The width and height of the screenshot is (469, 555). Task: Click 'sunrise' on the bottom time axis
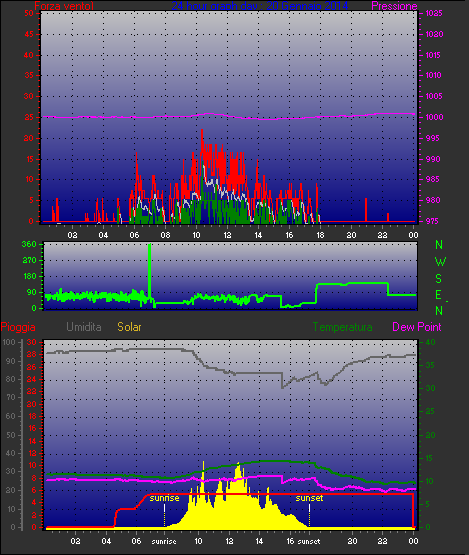164,541
